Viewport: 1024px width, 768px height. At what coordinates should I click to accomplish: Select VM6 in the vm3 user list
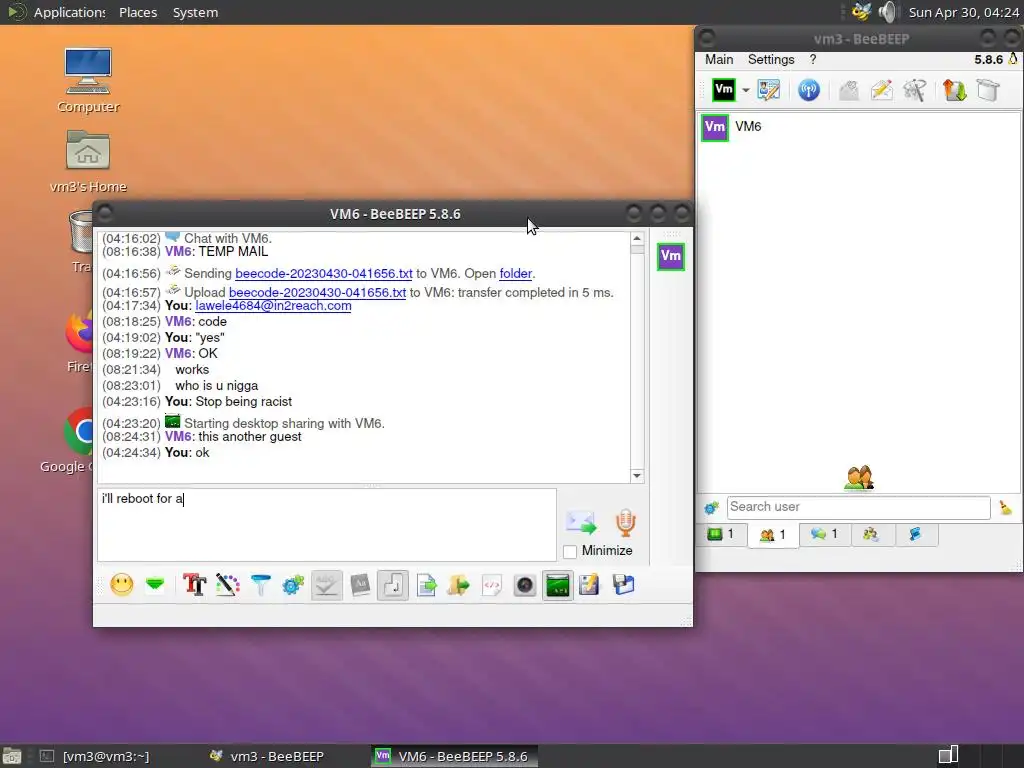859,127
